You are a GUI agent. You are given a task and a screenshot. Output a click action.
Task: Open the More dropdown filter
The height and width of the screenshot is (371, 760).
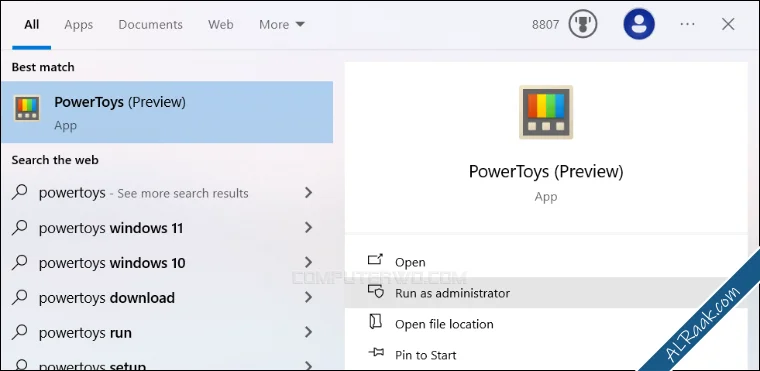(282, 25)
